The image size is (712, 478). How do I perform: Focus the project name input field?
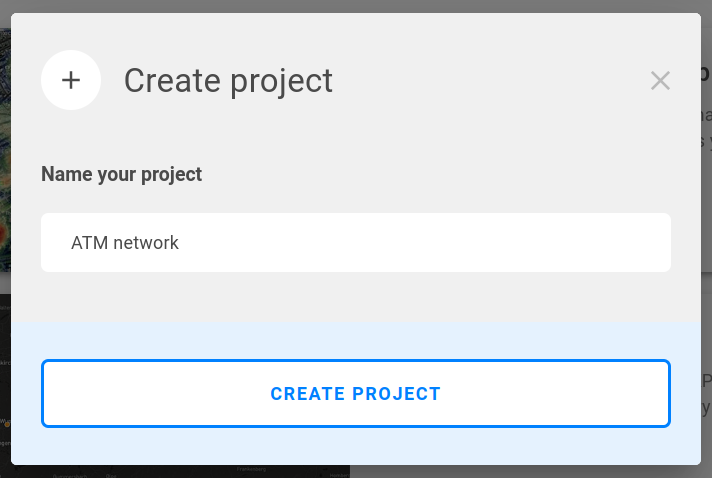point(355,242)
